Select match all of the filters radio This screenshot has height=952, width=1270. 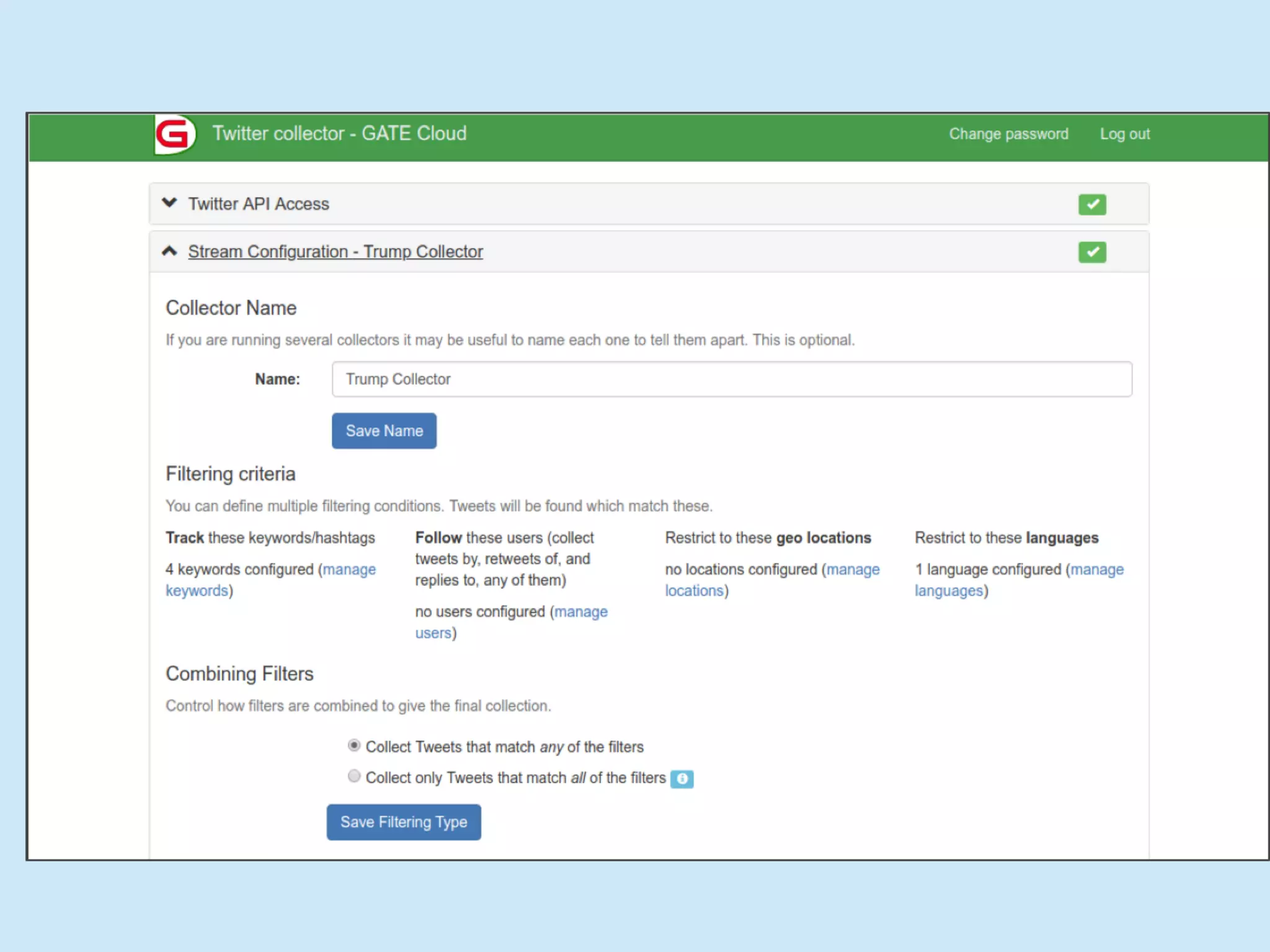pyautogui.click(x=354, y=776)
